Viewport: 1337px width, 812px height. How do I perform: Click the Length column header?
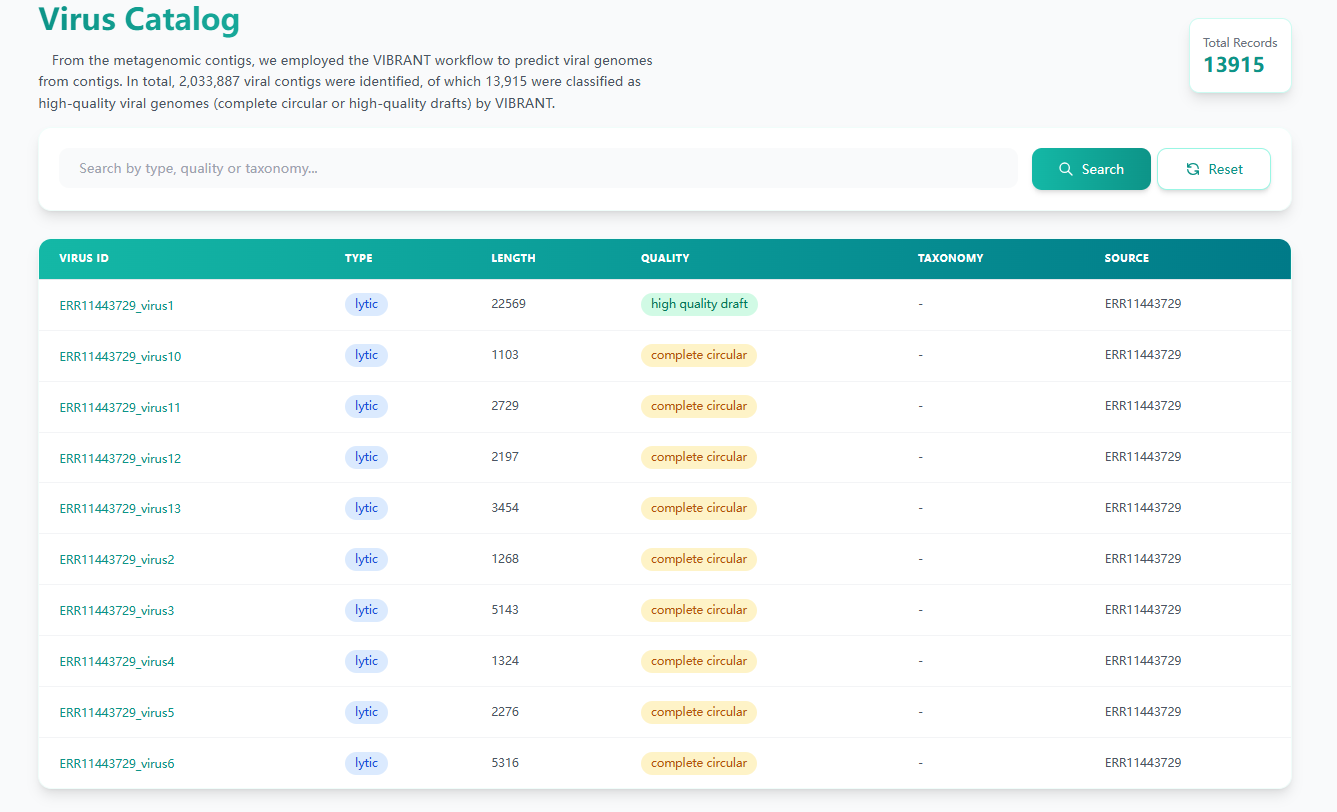tap(513, 258)
